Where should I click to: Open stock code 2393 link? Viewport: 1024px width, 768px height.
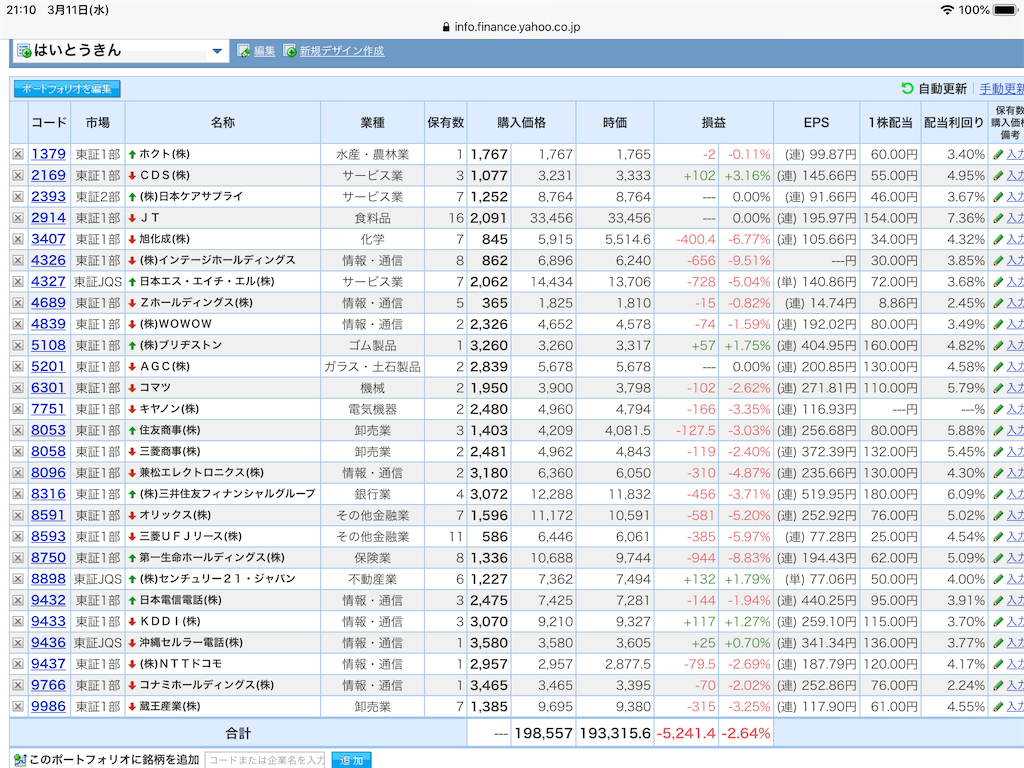[x=49, y=197]
